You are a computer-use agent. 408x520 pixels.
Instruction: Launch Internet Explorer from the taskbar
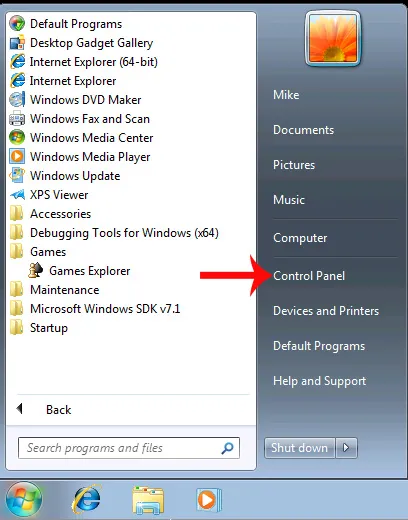(x=86, y=500)
